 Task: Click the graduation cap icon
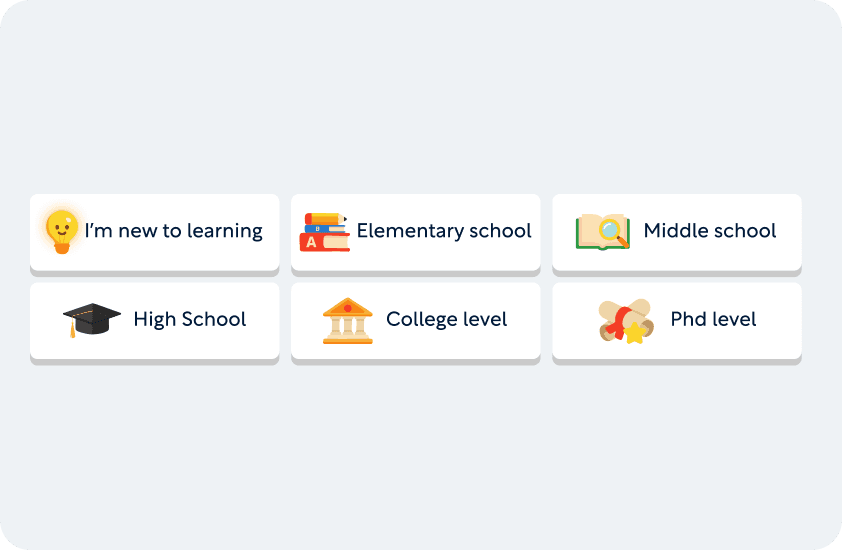[91, 320]
